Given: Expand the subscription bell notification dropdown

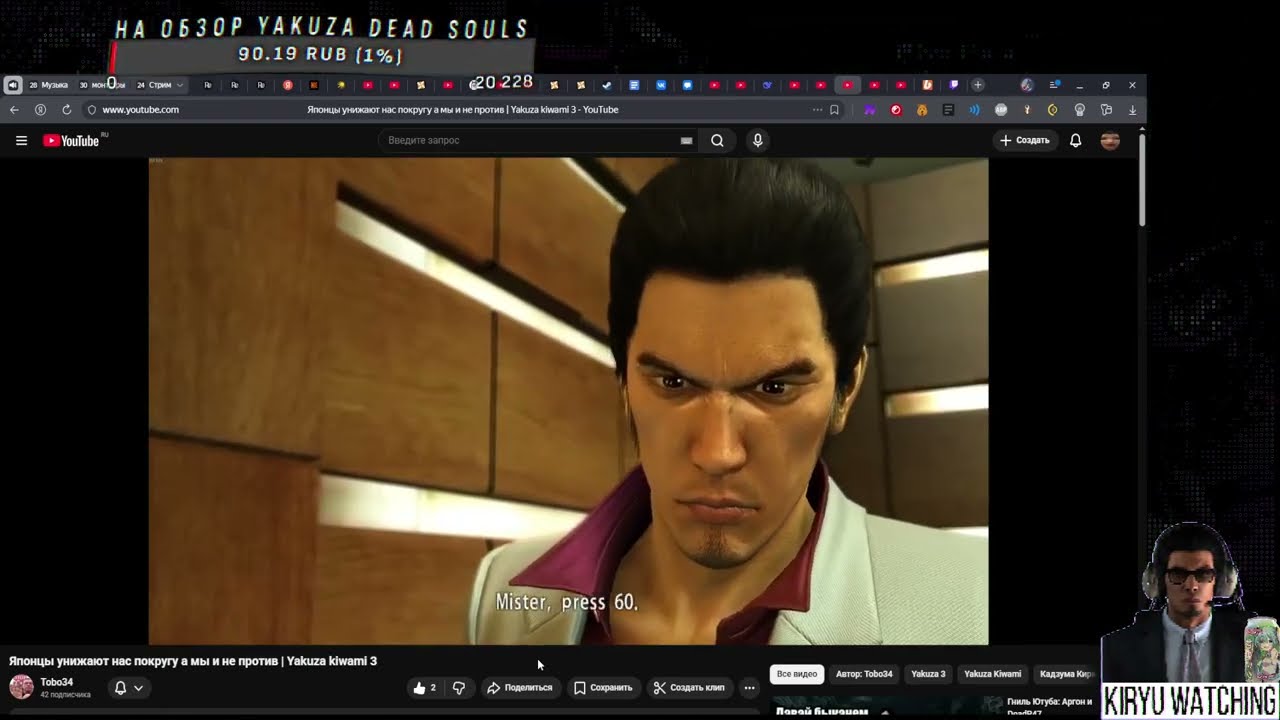Looking at the screenshot, I should 129,688.
